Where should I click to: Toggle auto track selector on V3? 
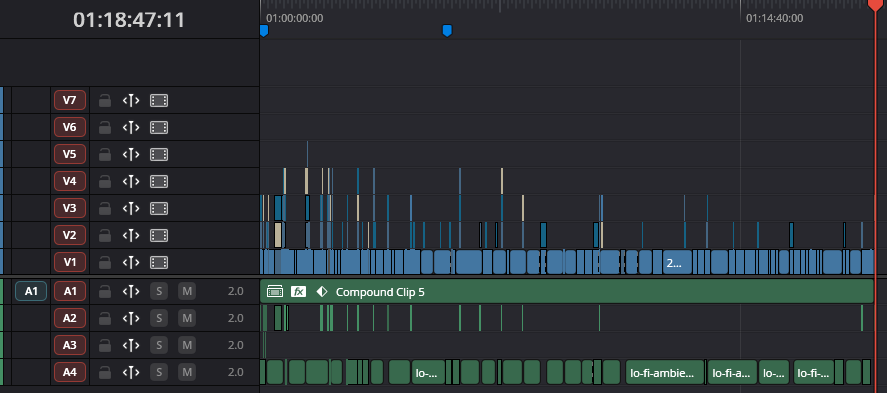tap(131, 209)
